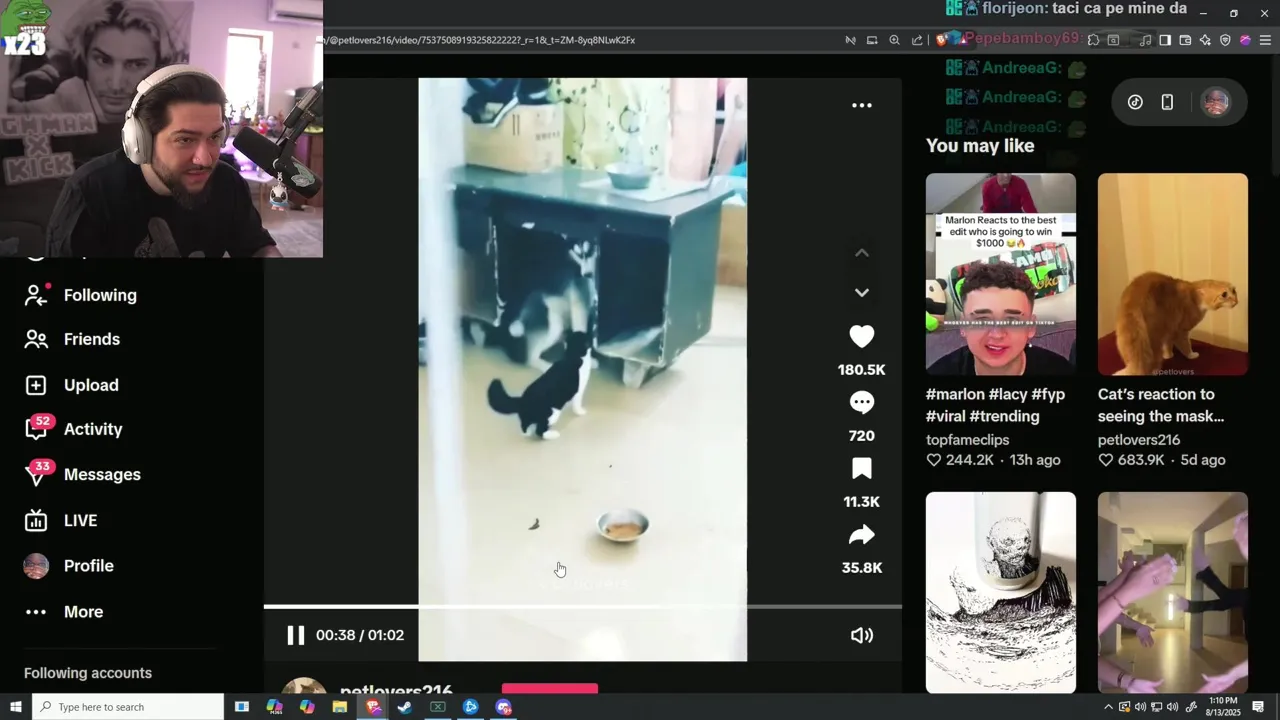Like the video with the heart icon
This screenshot has width=1280, height=720.
click(861, 337)
